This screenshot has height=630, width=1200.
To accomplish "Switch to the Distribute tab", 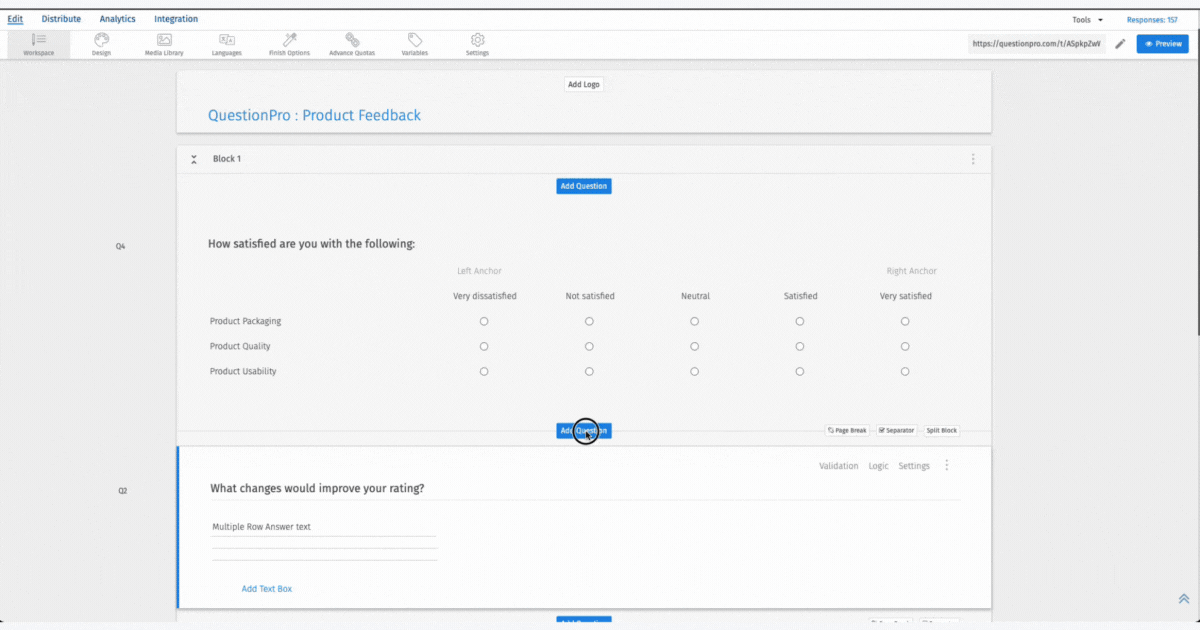I will (x=61, y=19).
